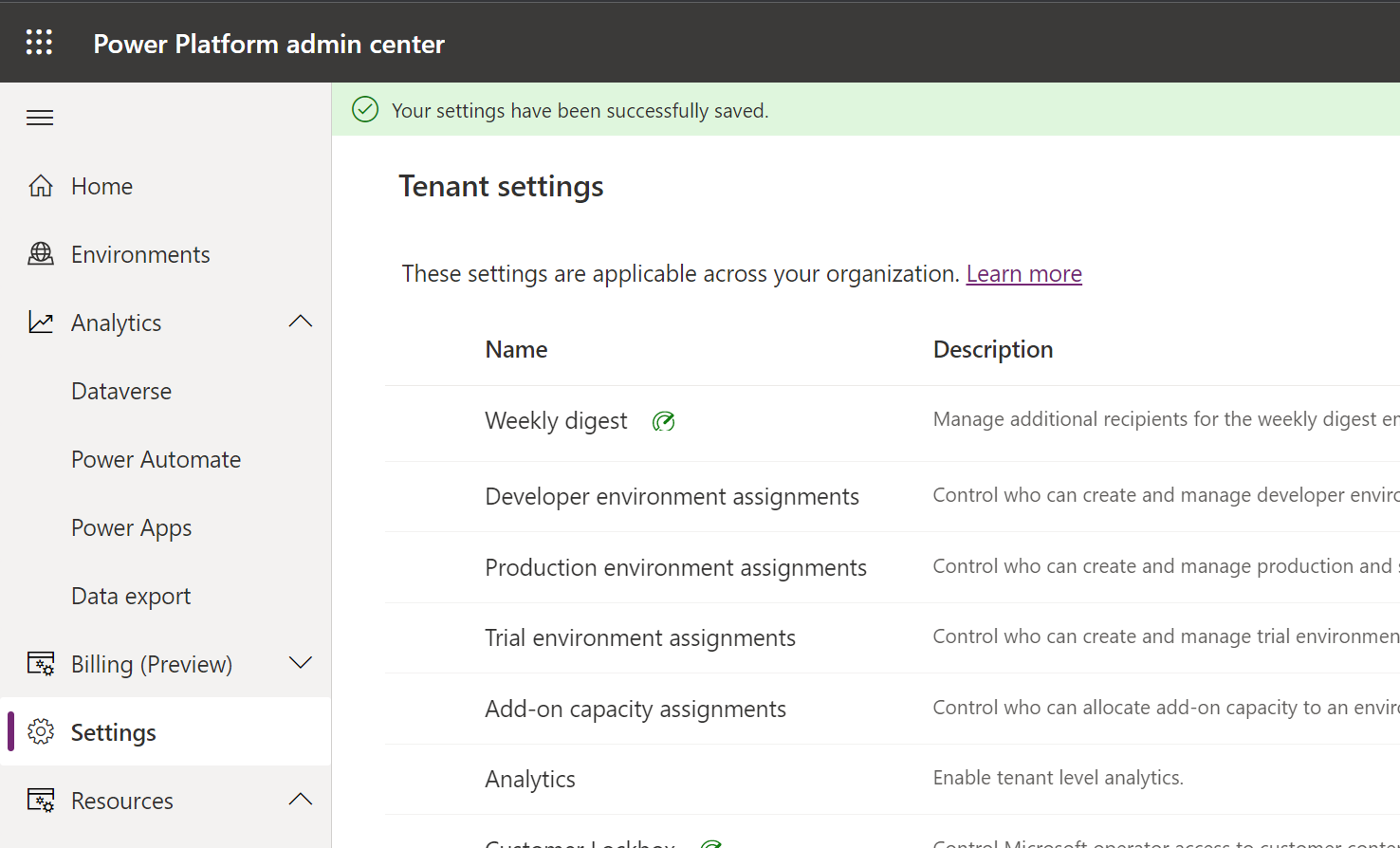1400x848 pixels.
Task: Click the Settings gear icon
Action: tap(41, 731)
